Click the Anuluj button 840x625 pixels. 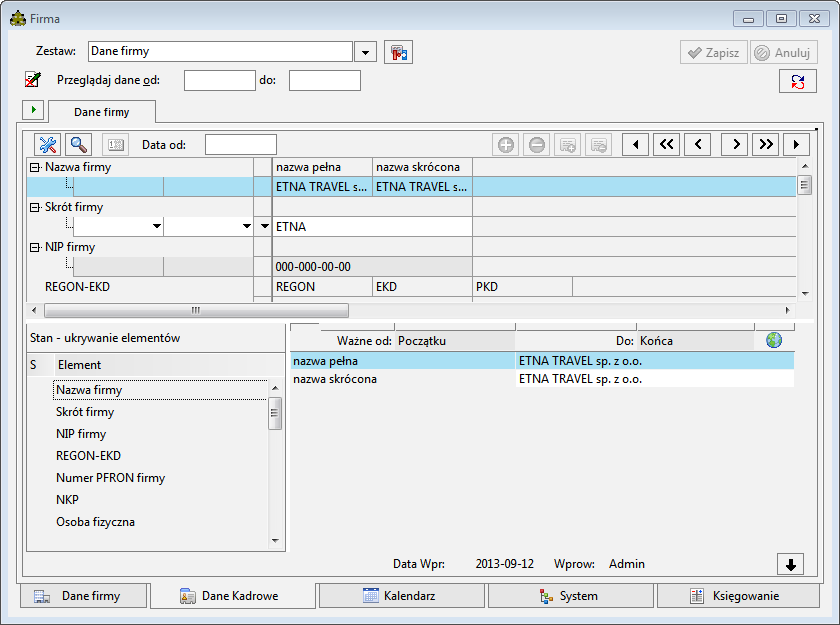tap(784, 52)
